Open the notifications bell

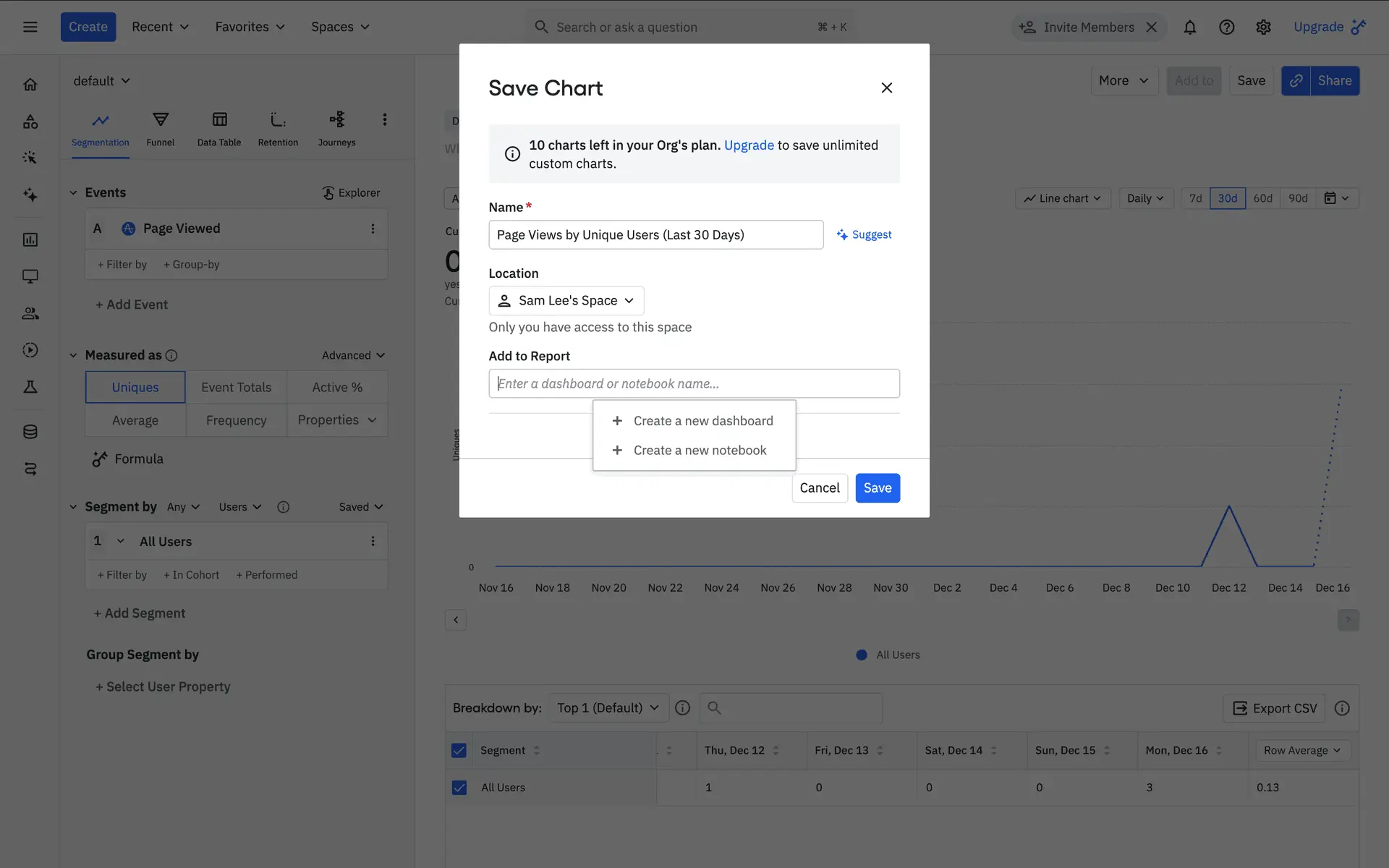[1189, 27]
